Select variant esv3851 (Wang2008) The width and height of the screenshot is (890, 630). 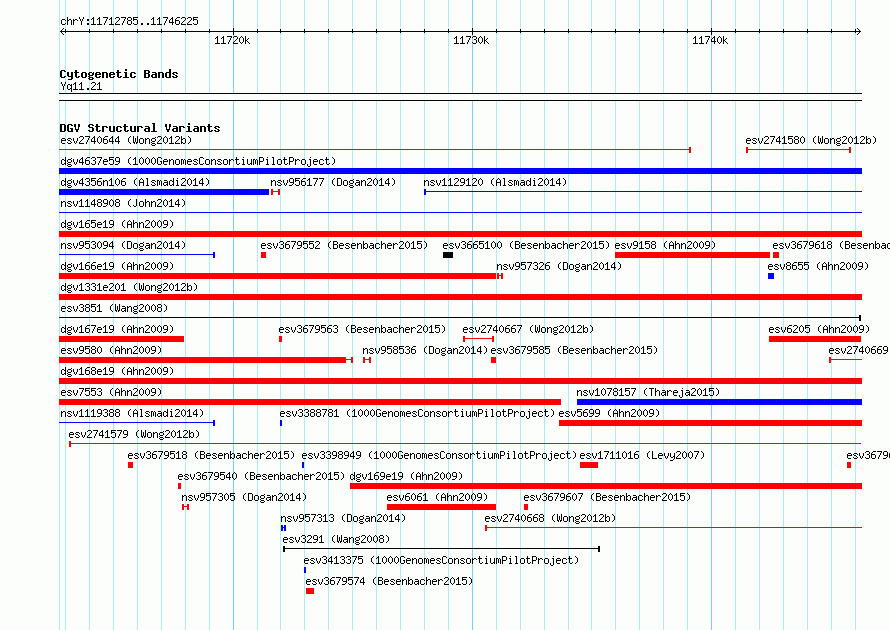(114, 308)
